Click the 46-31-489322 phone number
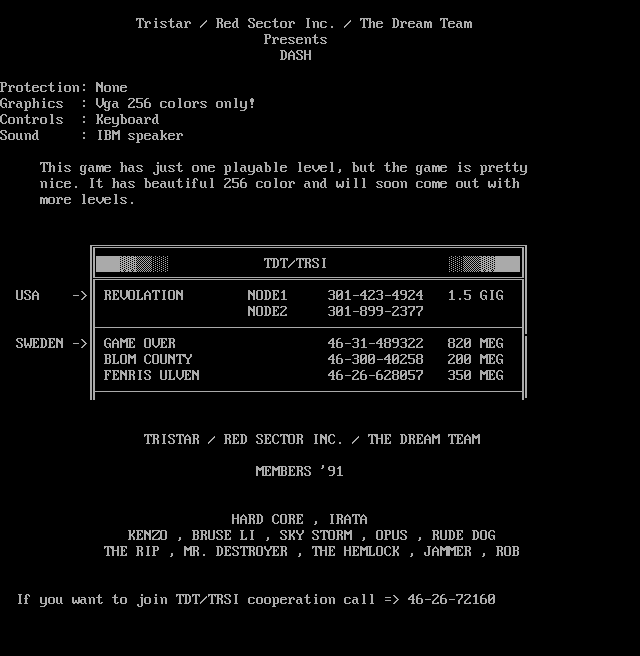 point(375,344)
